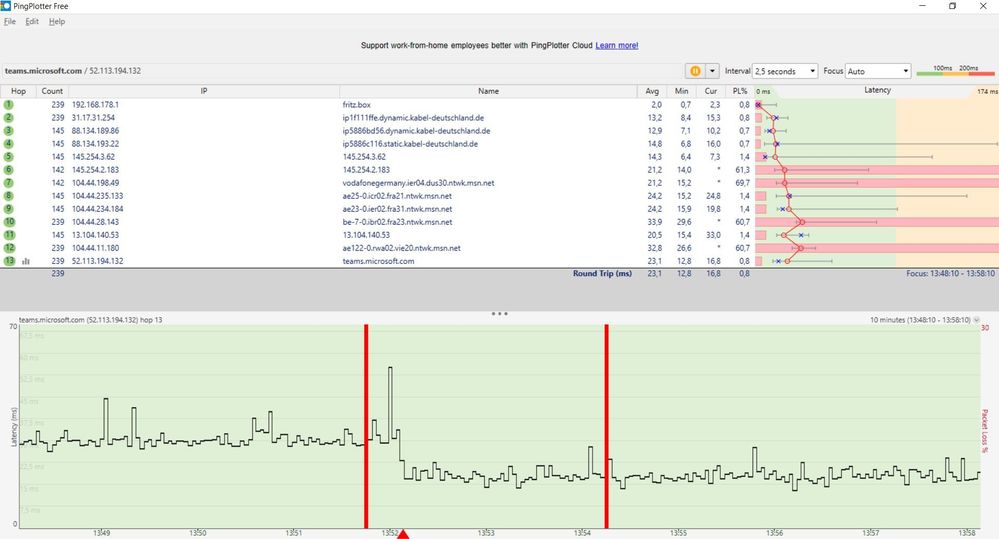Open the Edit menu
999x539 pixels.
coord(32,21)
